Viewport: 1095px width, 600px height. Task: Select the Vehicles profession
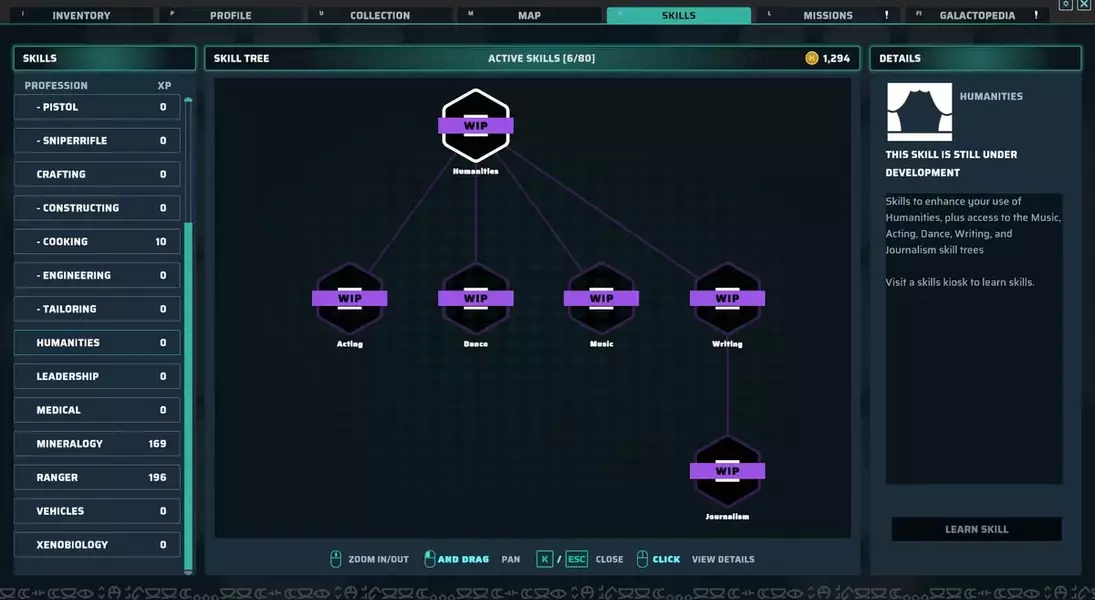click(97, 511)
